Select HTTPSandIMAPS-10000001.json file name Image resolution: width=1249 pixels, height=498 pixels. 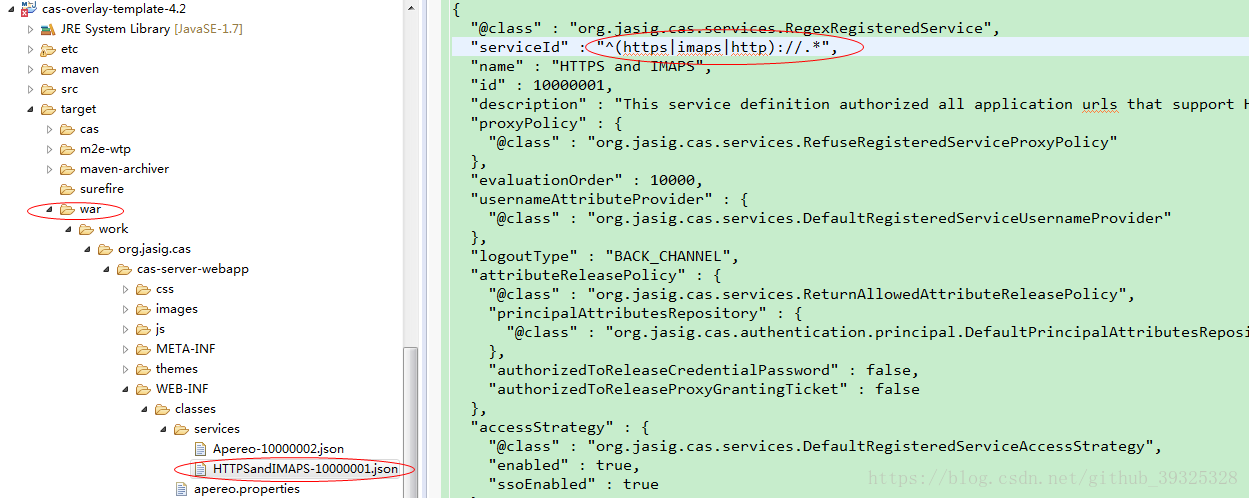pos(305,469)
